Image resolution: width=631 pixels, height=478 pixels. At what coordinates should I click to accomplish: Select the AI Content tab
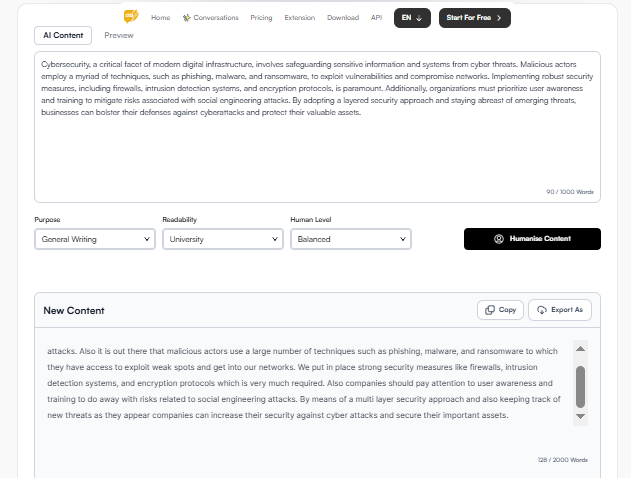[63, 35]
